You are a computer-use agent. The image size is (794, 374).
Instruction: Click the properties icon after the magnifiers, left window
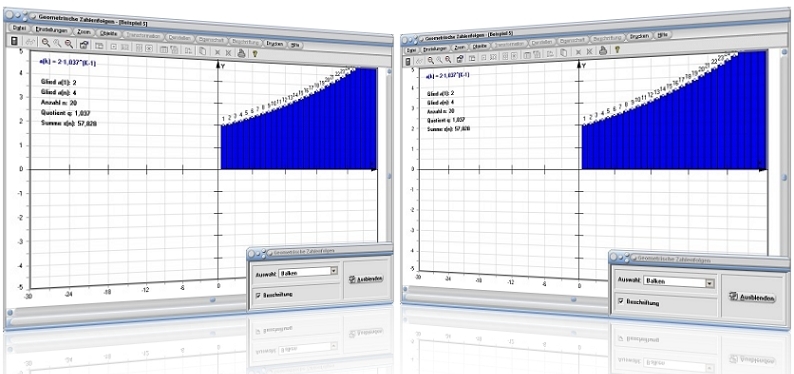pos(84,44)
